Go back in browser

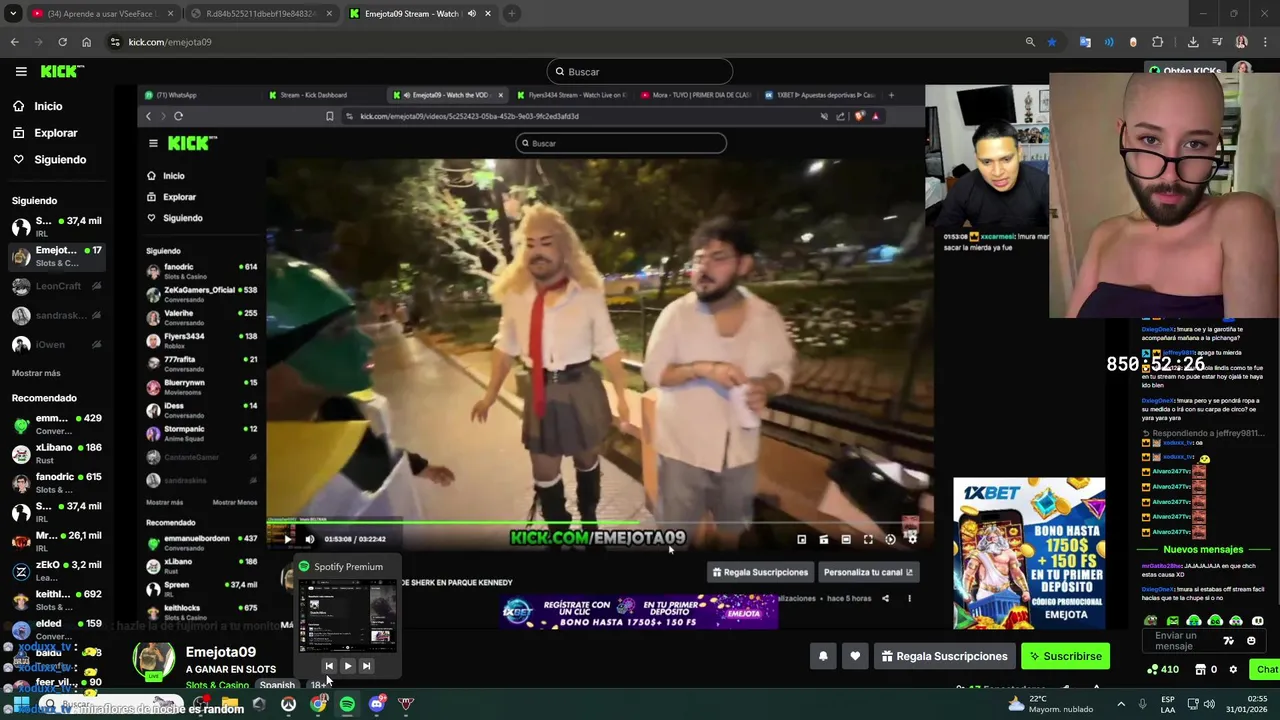(14, 42)
